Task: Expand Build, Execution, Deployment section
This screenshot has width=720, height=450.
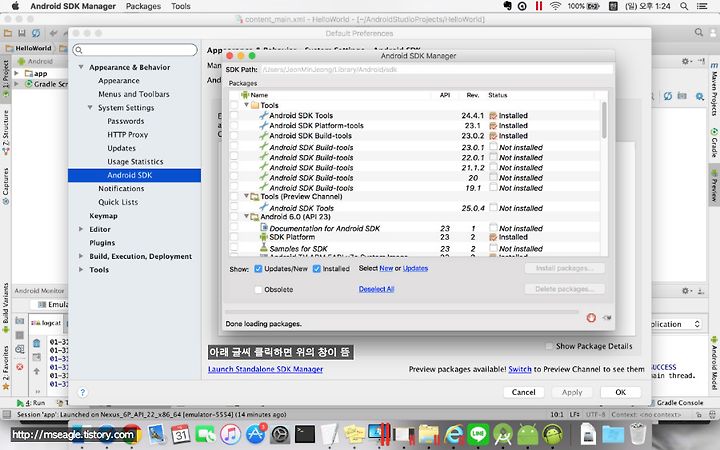Action: [x=81, y=256]
